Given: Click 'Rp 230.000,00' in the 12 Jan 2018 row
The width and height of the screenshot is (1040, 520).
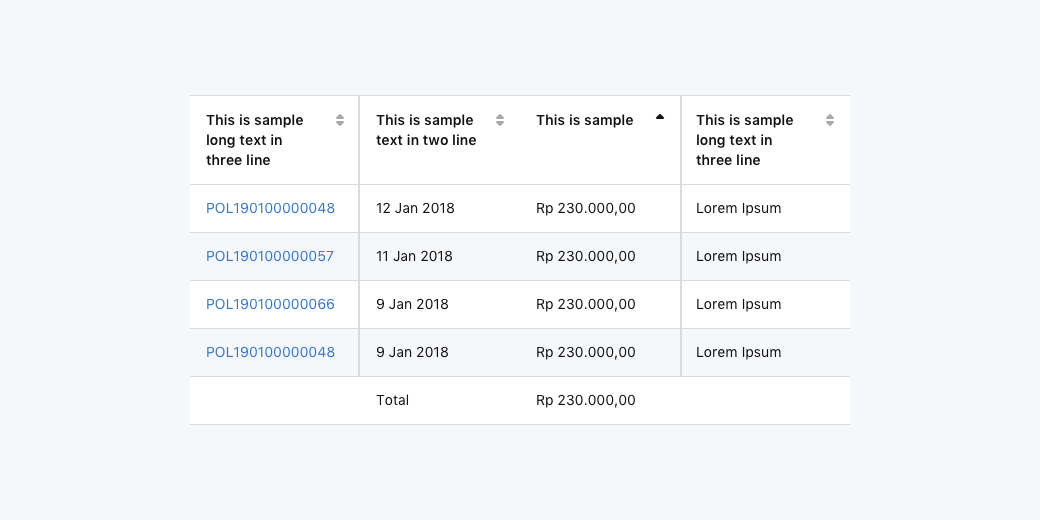Looking at the screenshot, I should [586, 208].
